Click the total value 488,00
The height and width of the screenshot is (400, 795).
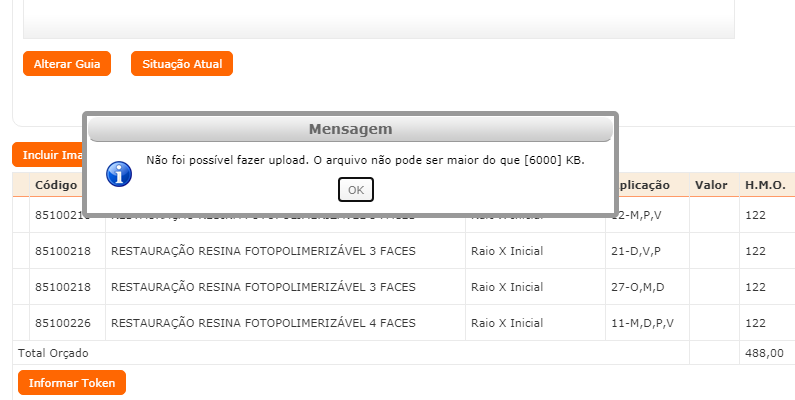764,353
